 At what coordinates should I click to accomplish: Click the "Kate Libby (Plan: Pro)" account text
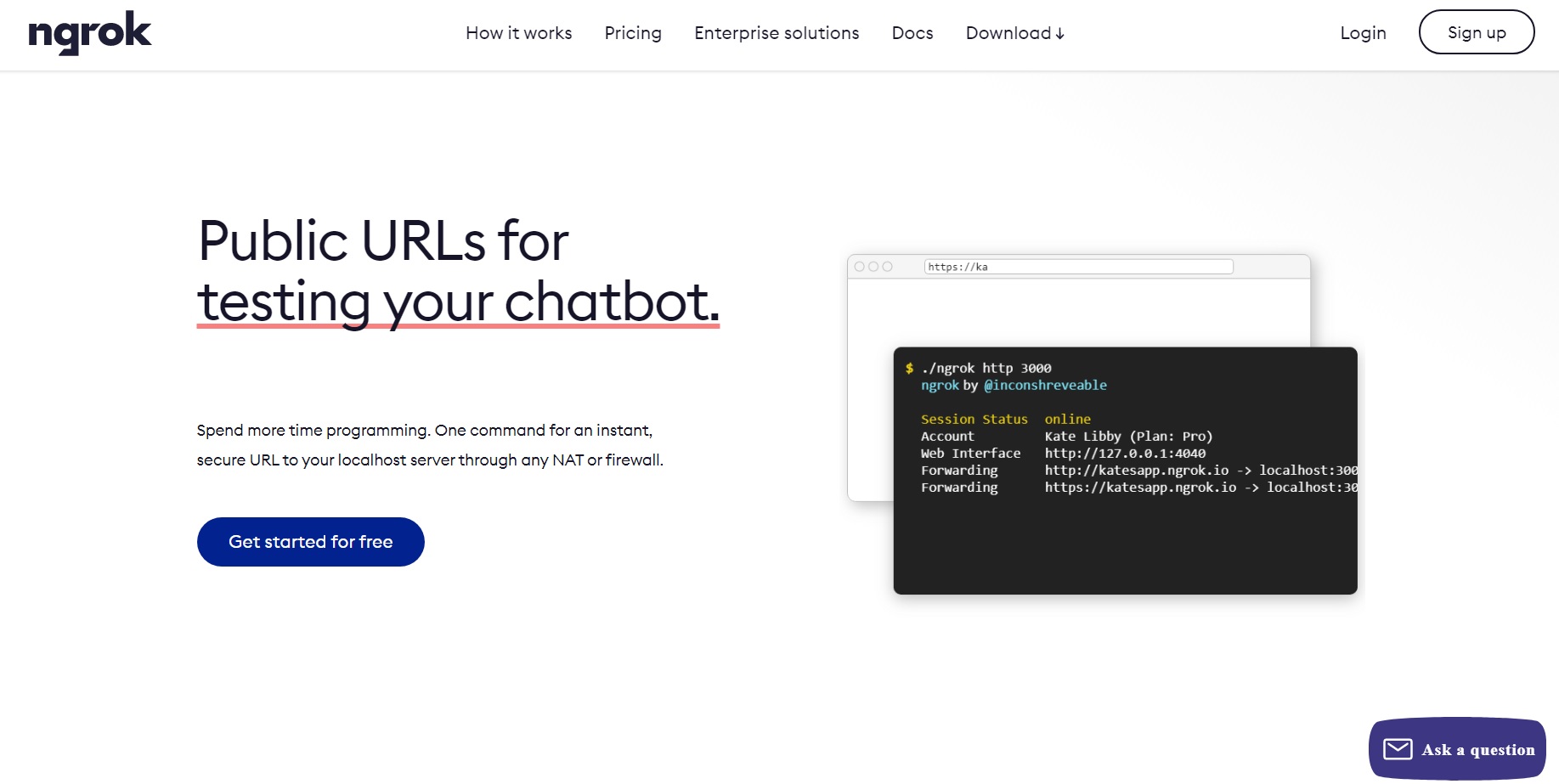[1128, 437]
